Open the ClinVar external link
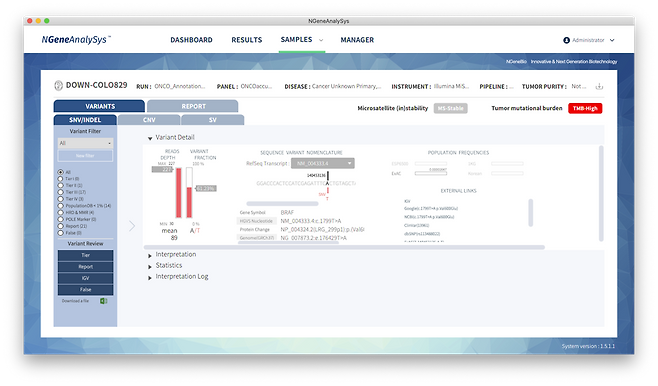Viewport: 658px width, 386px height. point(416,225)
